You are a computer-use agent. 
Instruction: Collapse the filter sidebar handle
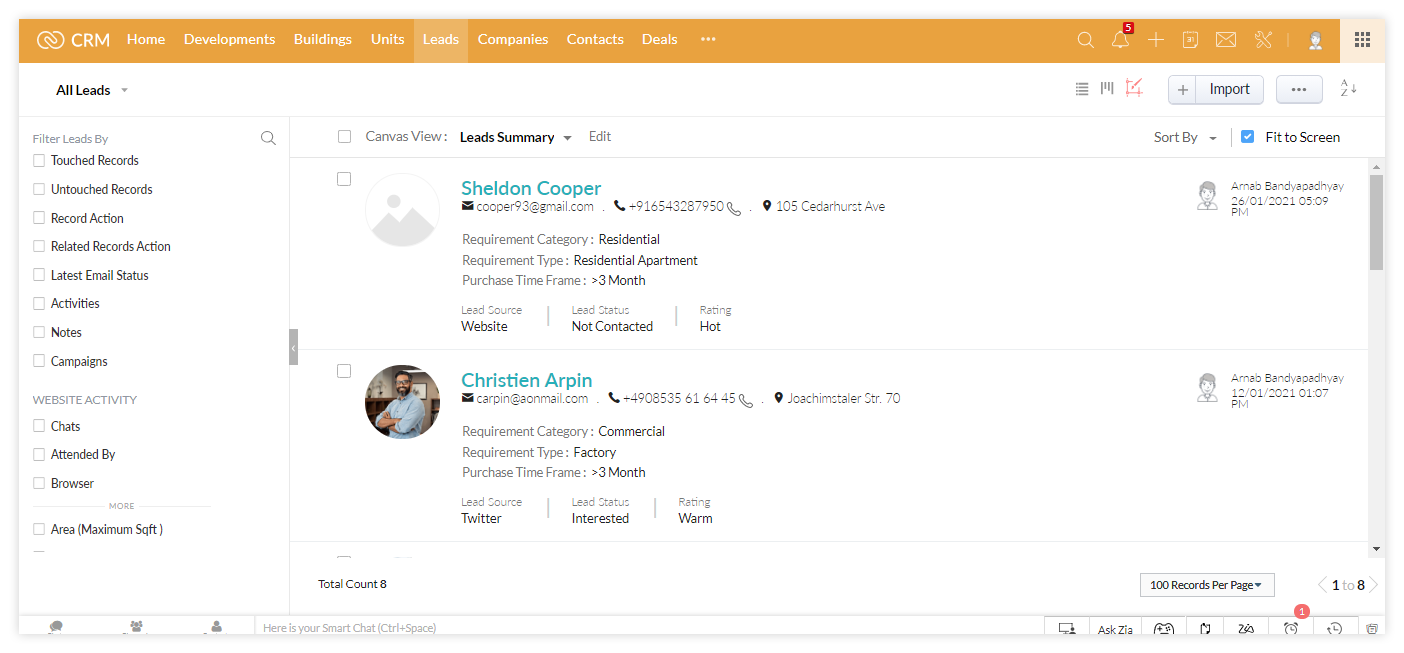pos(293,347)
